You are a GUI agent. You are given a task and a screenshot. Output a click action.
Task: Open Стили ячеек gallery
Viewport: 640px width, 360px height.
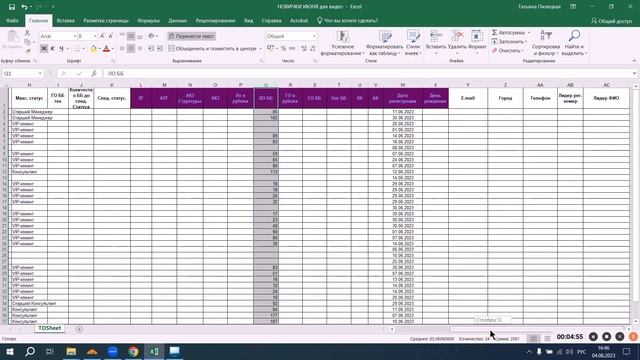pyautogui.click(x=413, y=43)
